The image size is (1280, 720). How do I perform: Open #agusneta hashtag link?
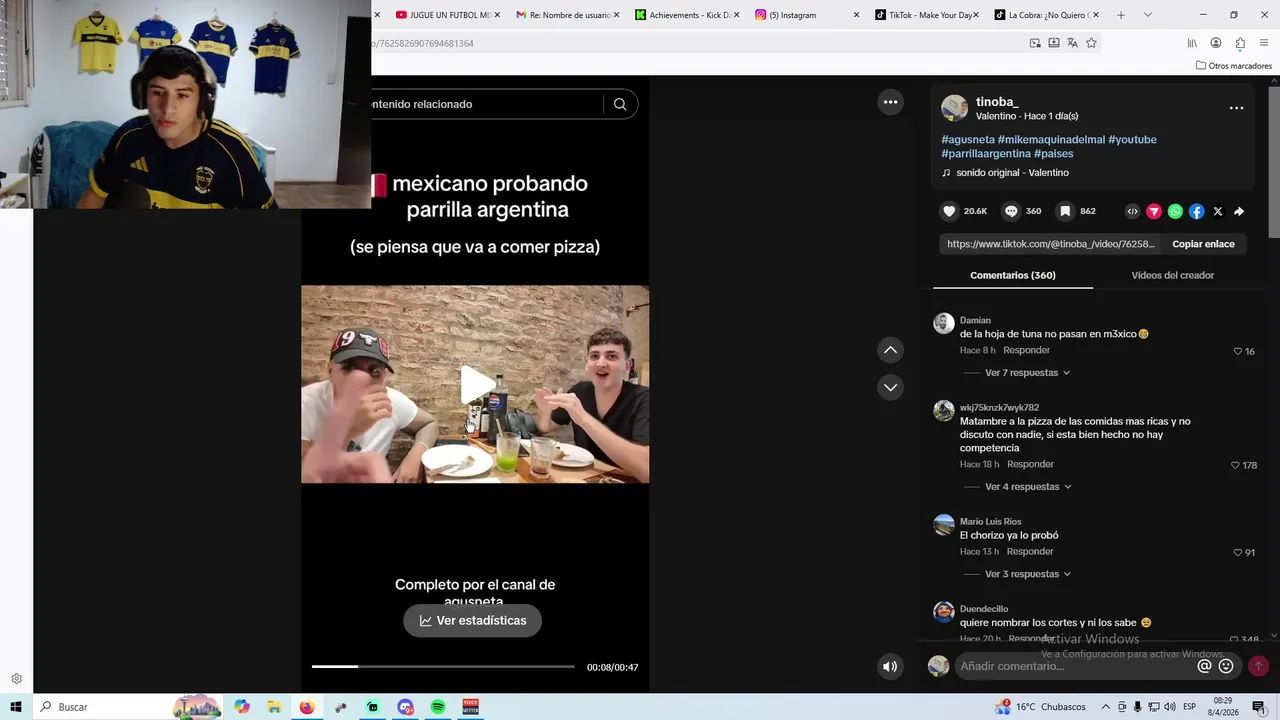click(967, 140)
